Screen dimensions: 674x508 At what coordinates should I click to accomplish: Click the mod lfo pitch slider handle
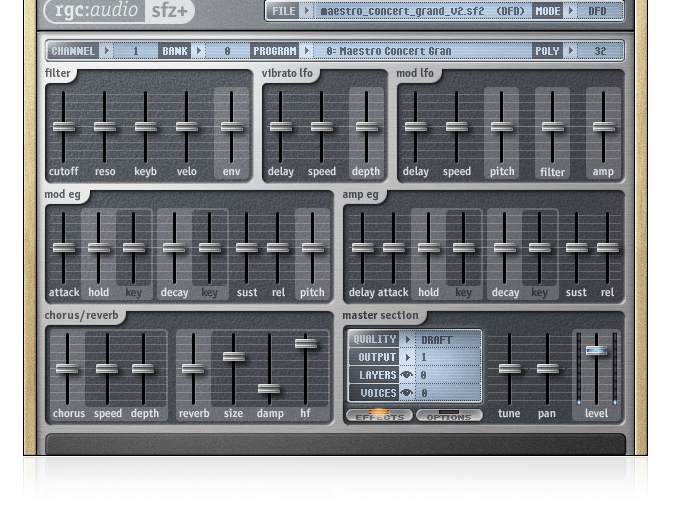[502, 127]
